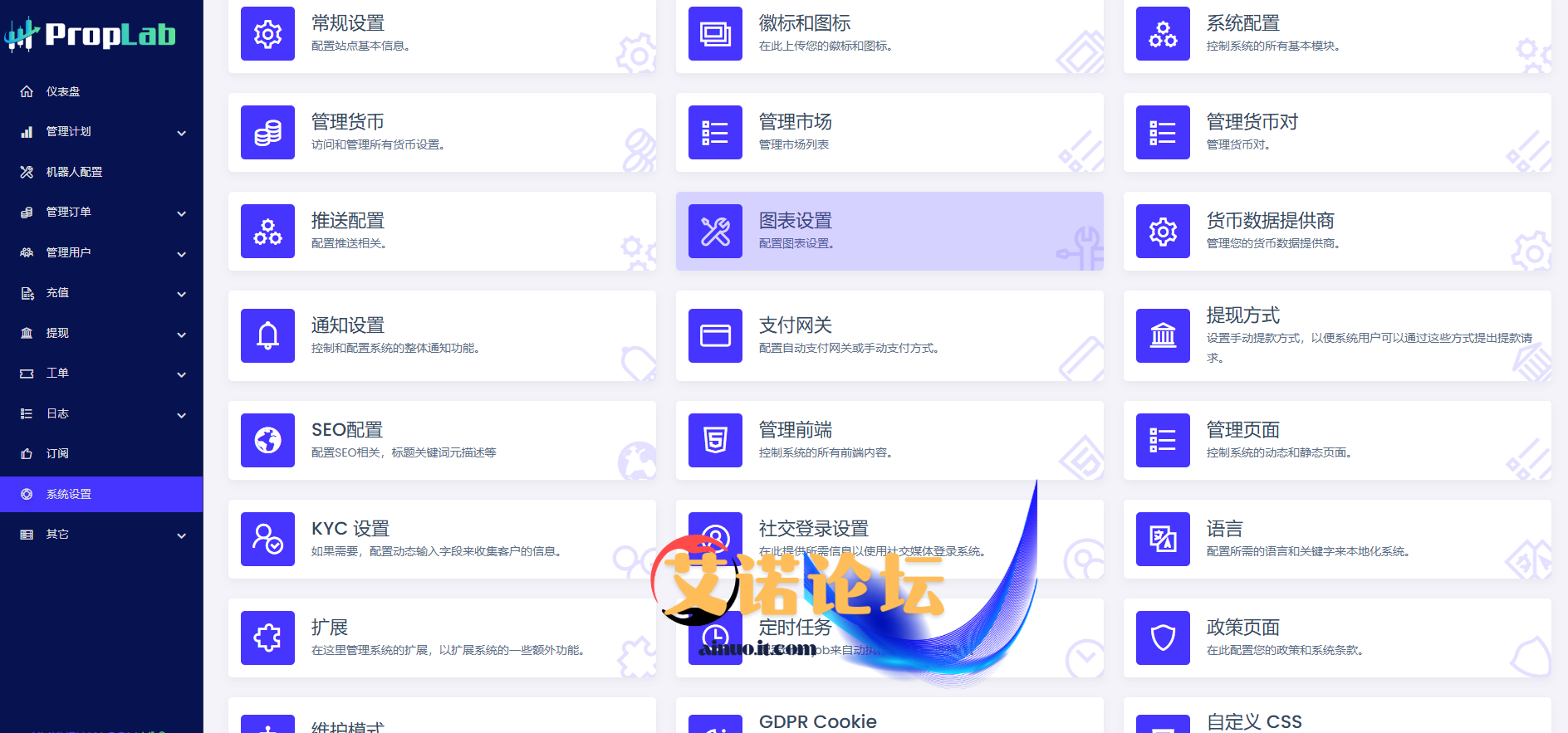Click the 机器人配置 sidebar icon
1568x733 pixels.
tap(27, 172)
